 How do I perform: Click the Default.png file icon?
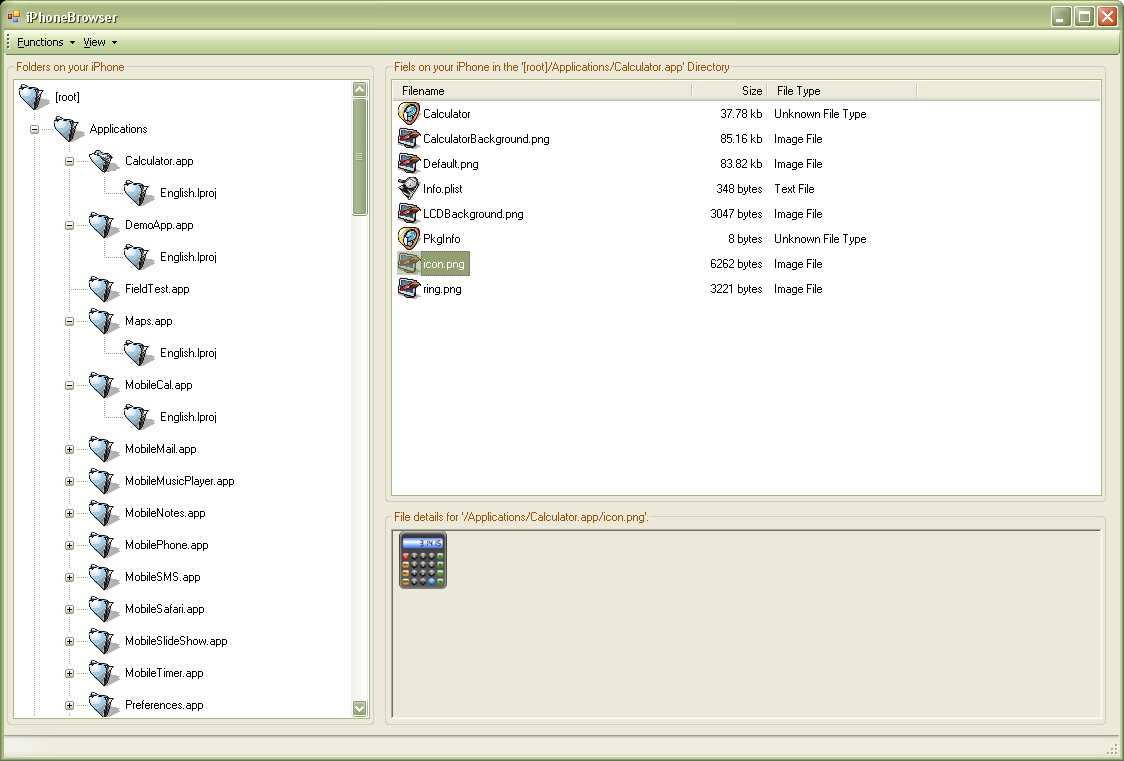pyautogui.click(x=409, y=164)
